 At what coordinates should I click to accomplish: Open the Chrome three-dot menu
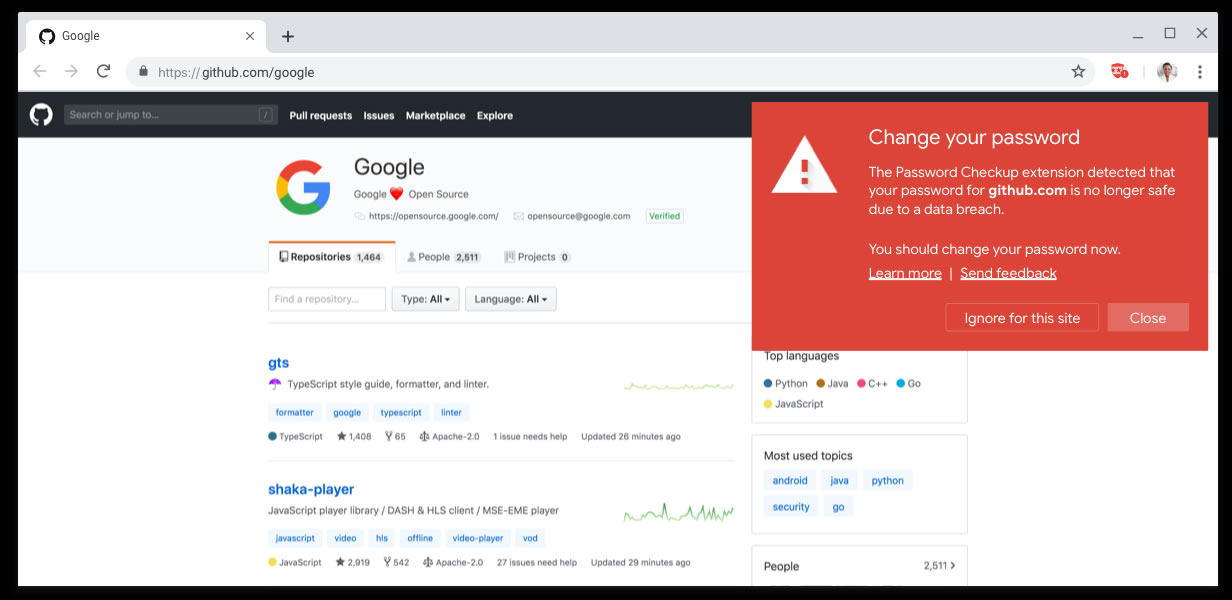(1200, 72)
